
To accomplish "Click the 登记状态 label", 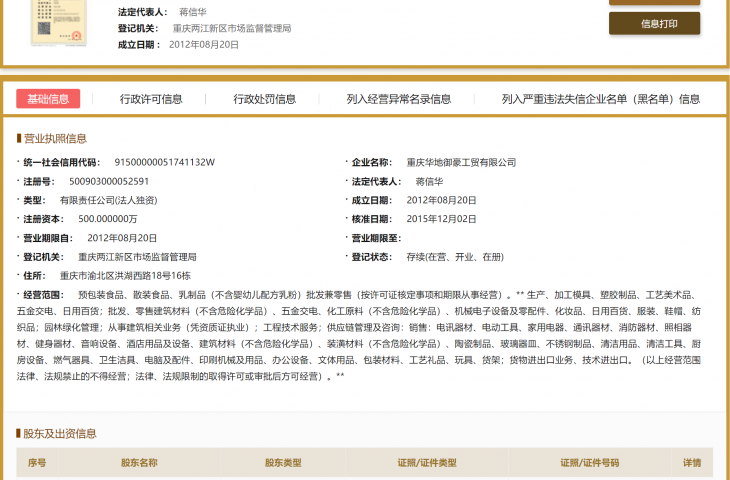I will (x=372, y=257).
